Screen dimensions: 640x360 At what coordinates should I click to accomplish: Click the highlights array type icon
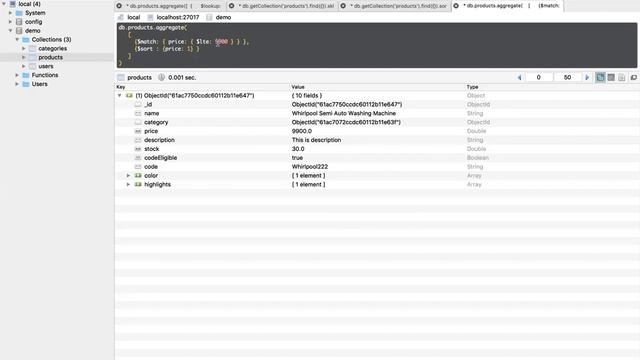138,184
